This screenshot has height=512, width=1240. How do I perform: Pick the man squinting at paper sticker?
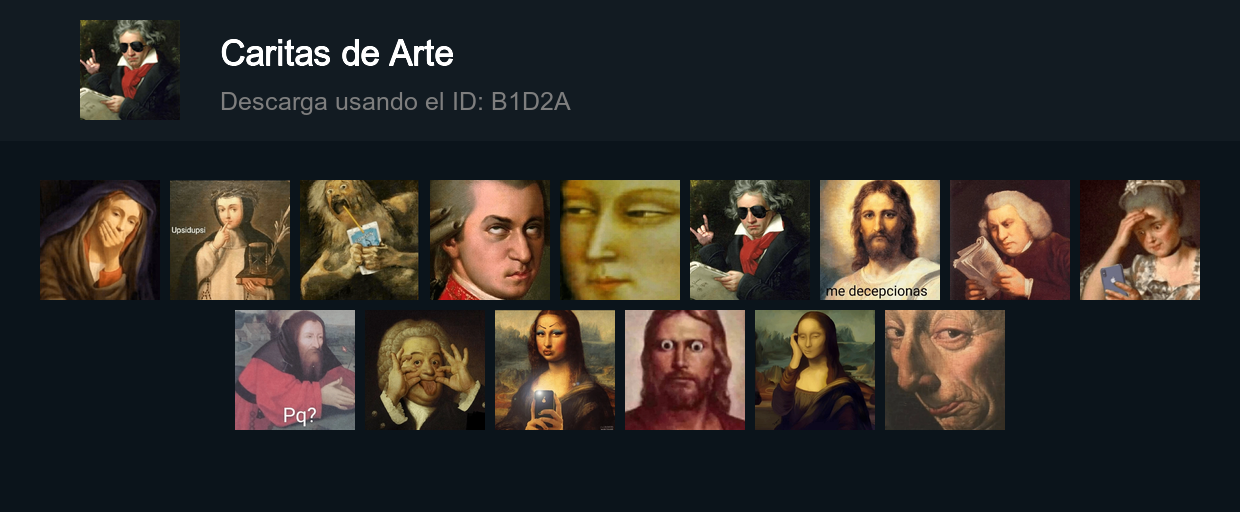coord(1010,240)
